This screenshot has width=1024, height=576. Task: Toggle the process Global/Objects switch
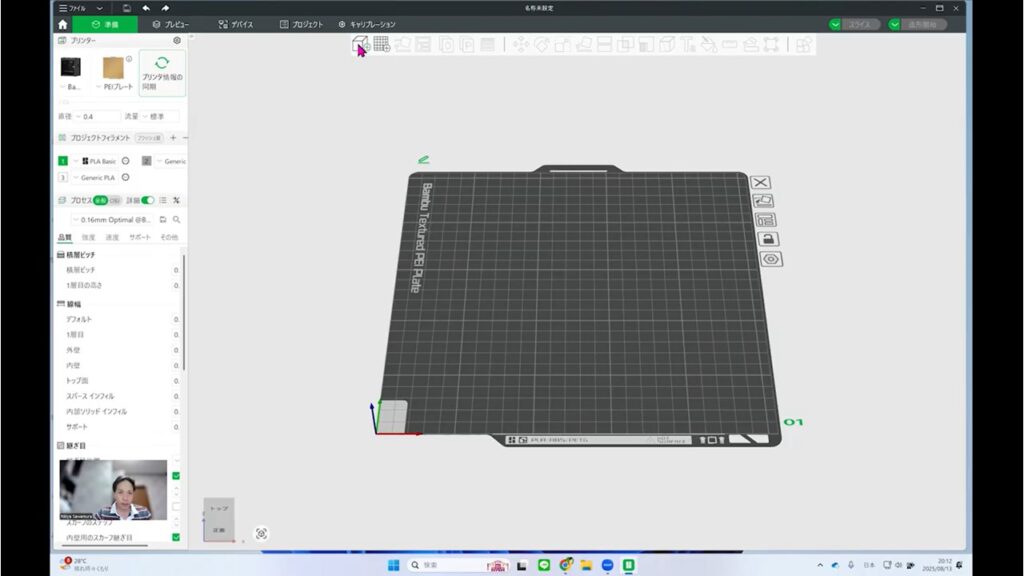tap(107, 200)
